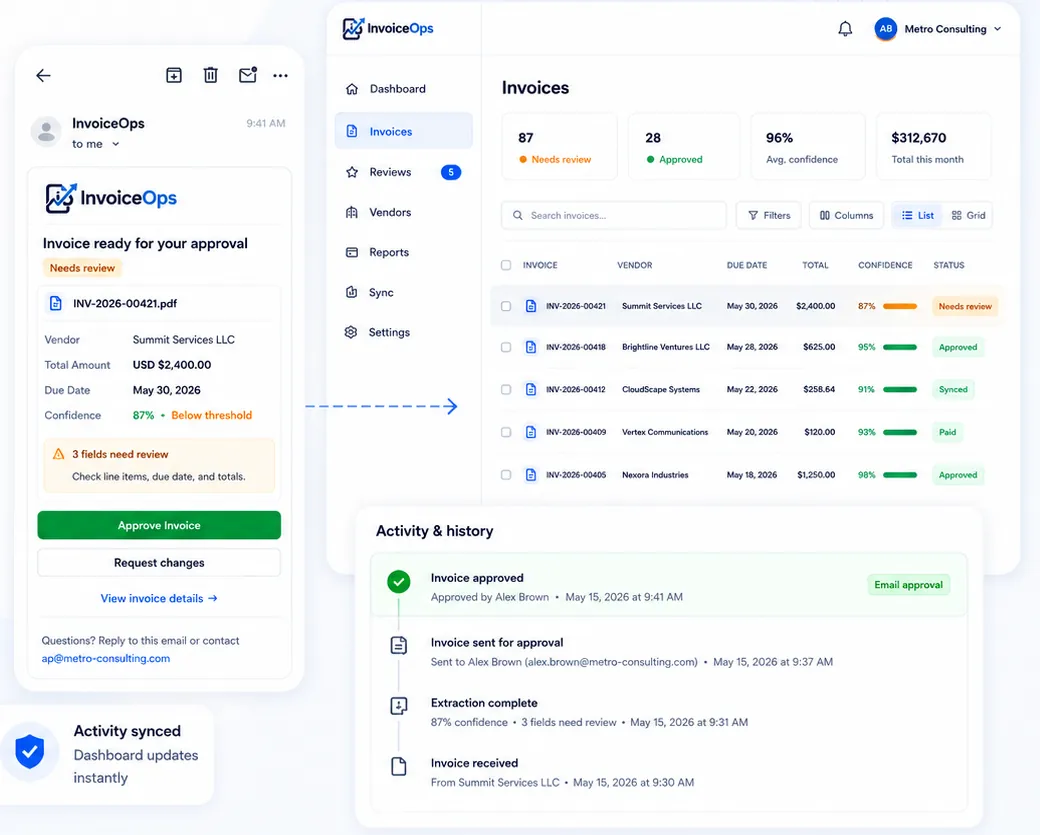1040x835 pixels.
Task: Click the document icon of INV-2026-00412 row
Action: [531, 389]
